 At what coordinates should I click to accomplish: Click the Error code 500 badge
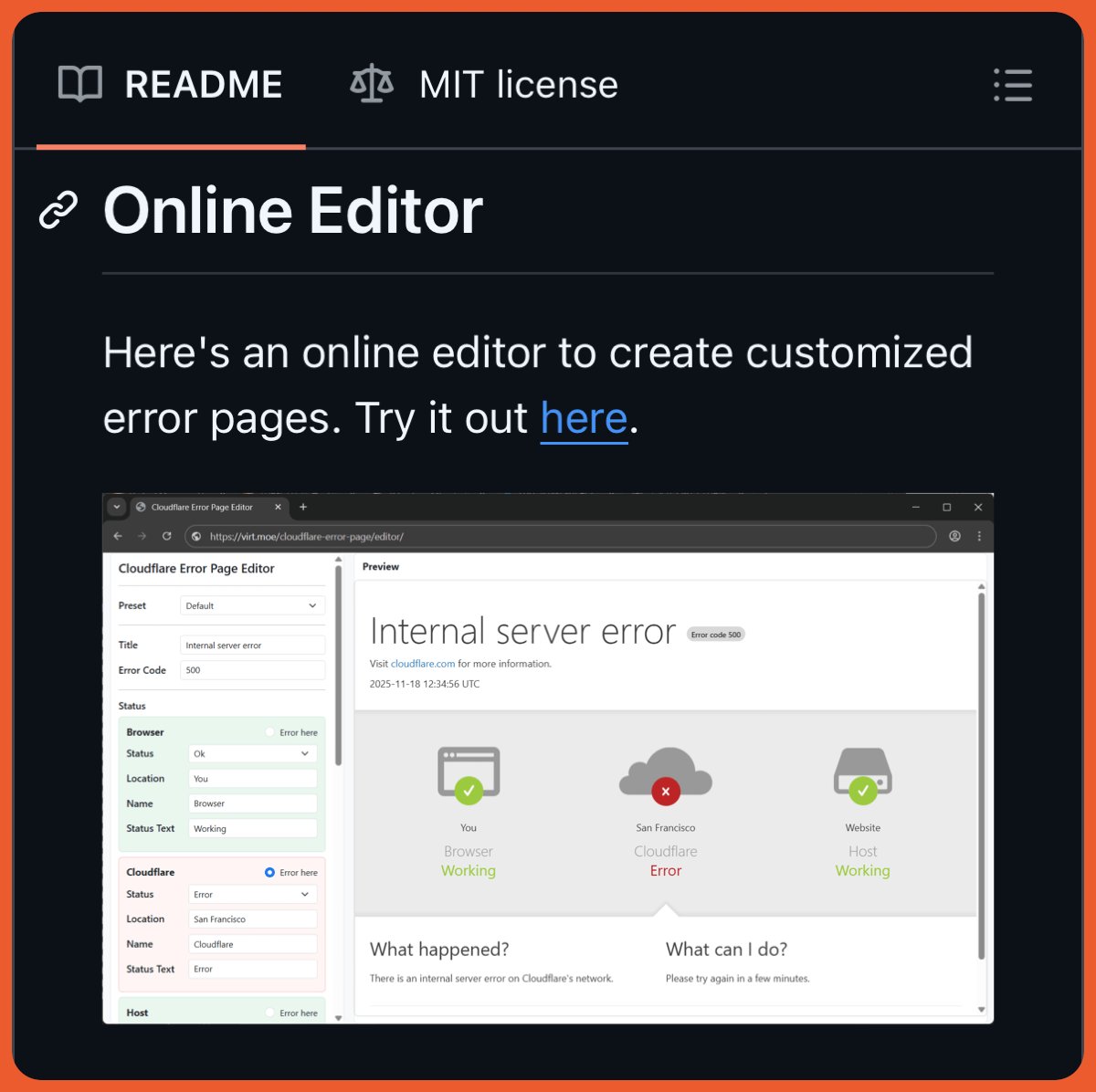tap(716, 634)
